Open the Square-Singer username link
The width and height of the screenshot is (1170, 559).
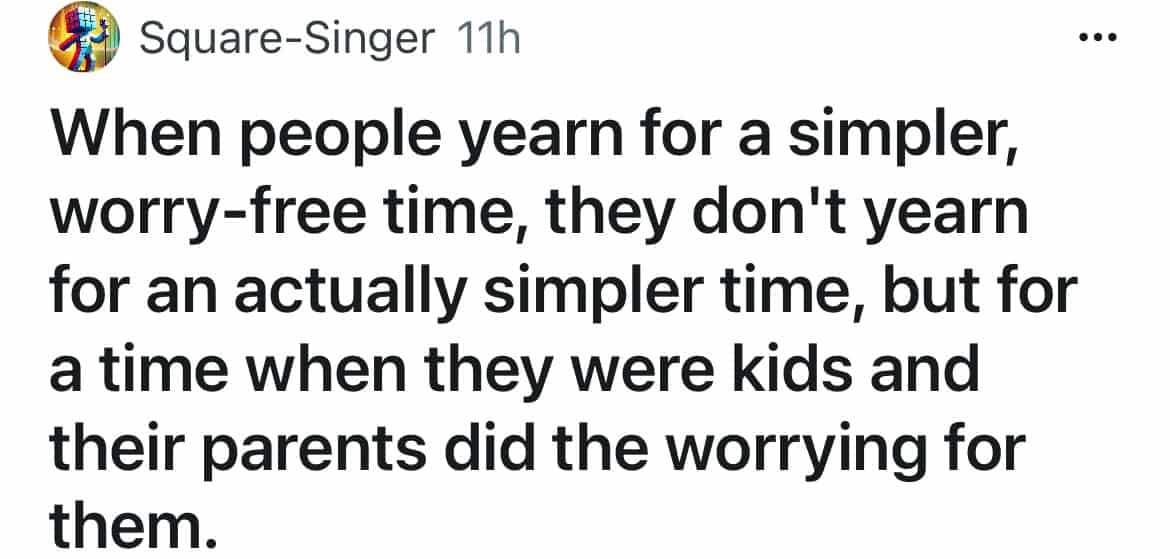click(x=287, y=39)
